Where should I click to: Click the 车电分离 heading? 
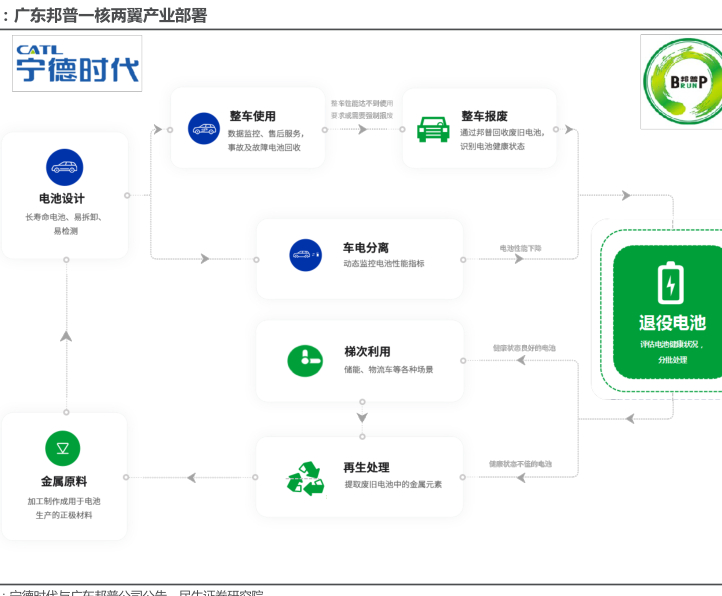366,247
